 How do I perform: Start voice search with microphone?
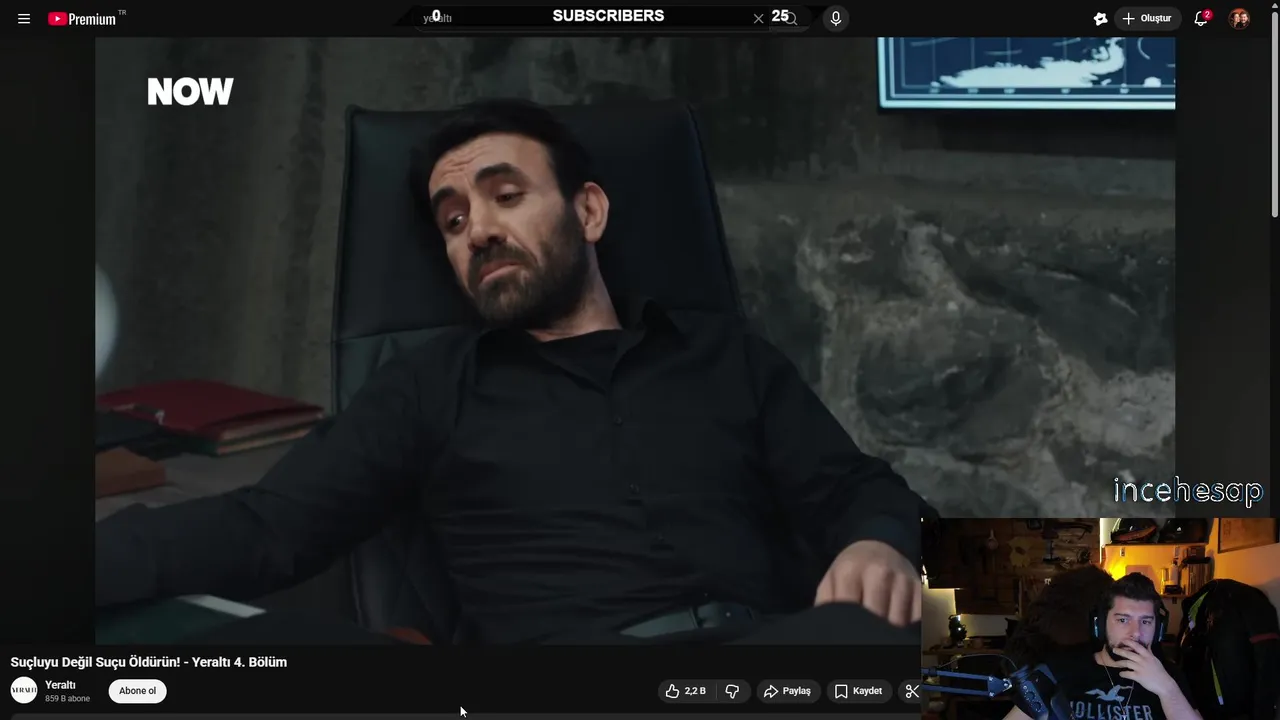click(836, 18)
